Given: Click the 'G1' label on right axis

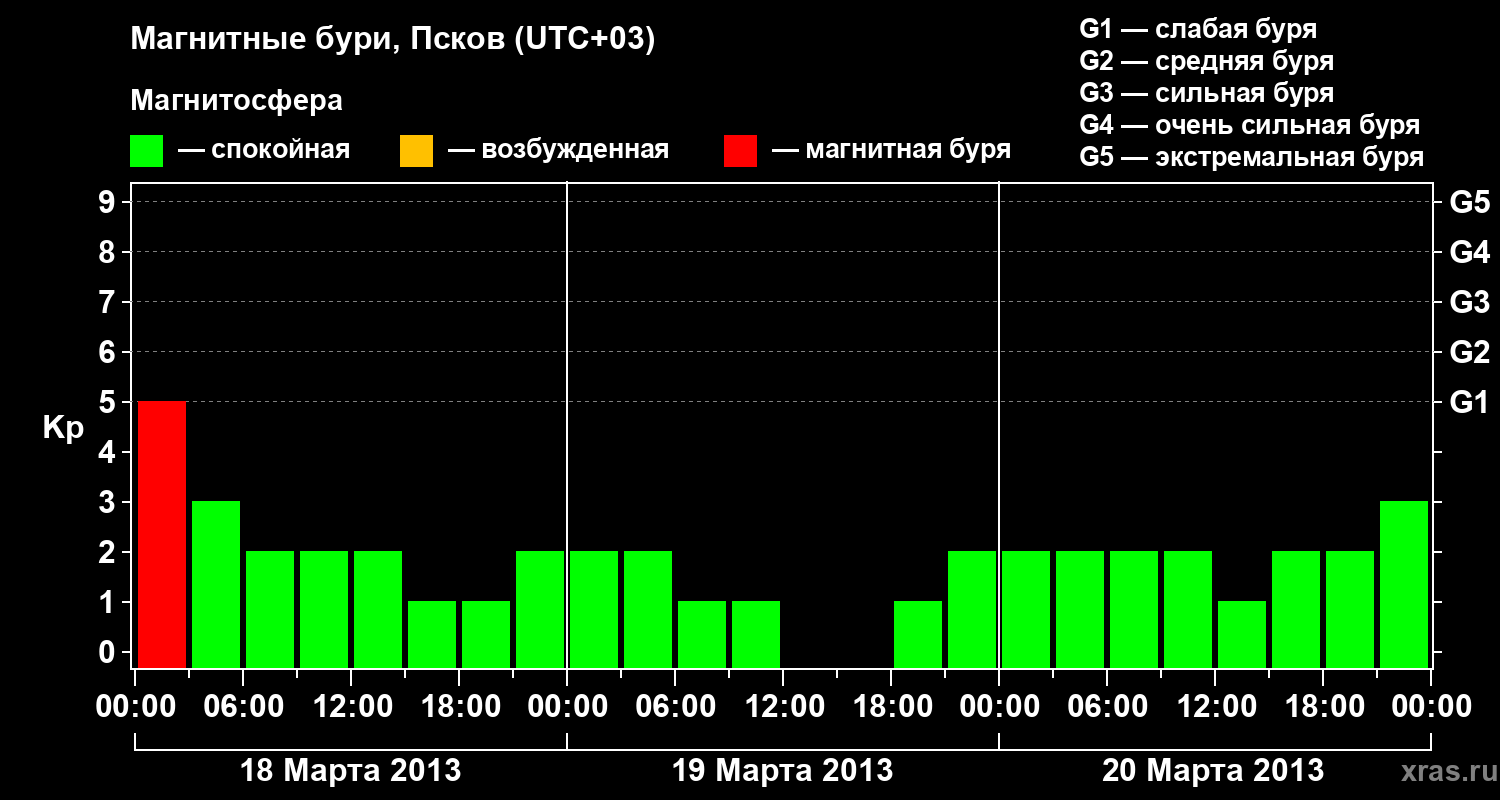Looking at the screenshot, I should point(1469,403).
